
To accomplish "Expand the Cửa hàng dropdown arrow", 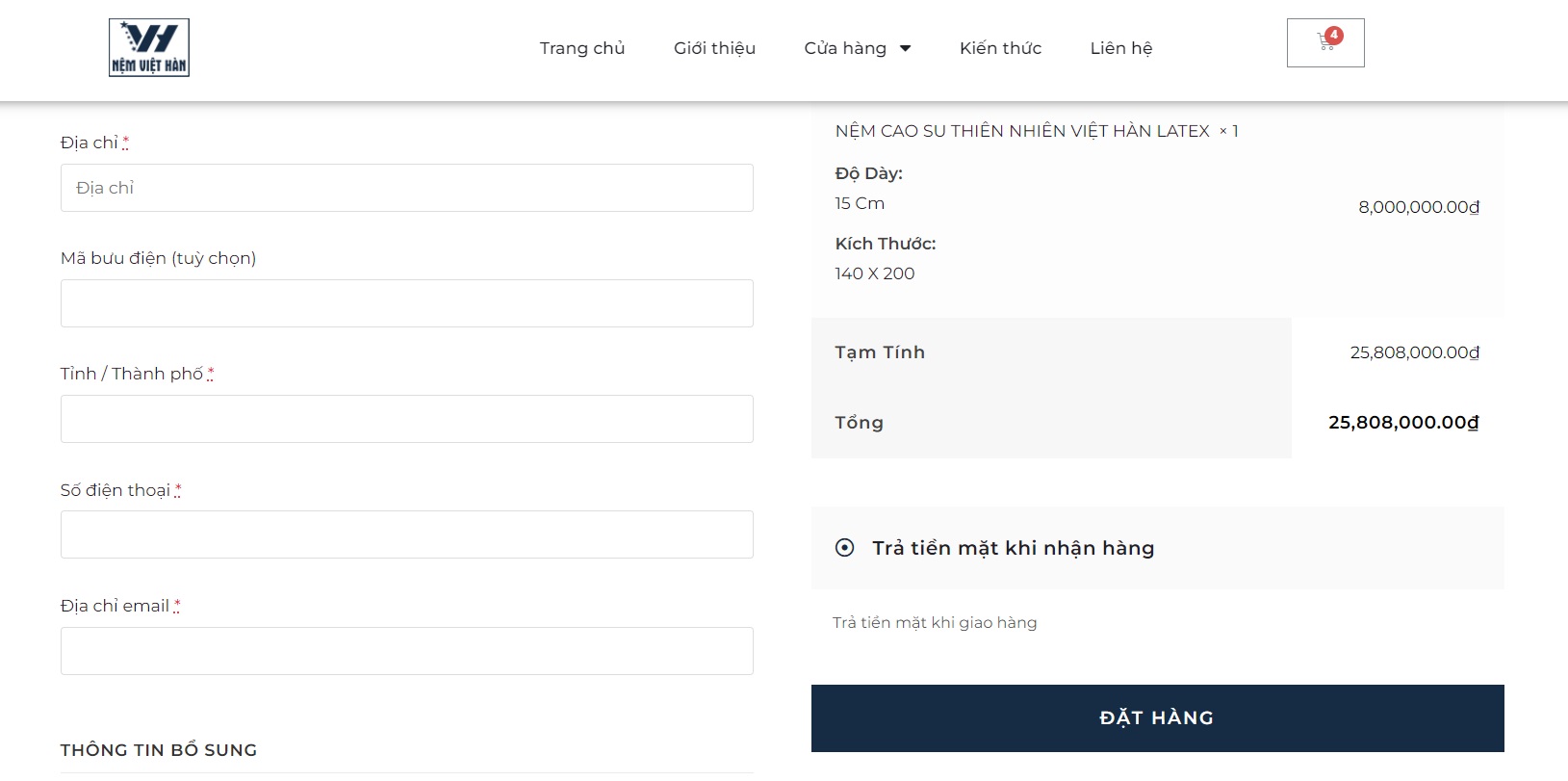I will point(905,48).
